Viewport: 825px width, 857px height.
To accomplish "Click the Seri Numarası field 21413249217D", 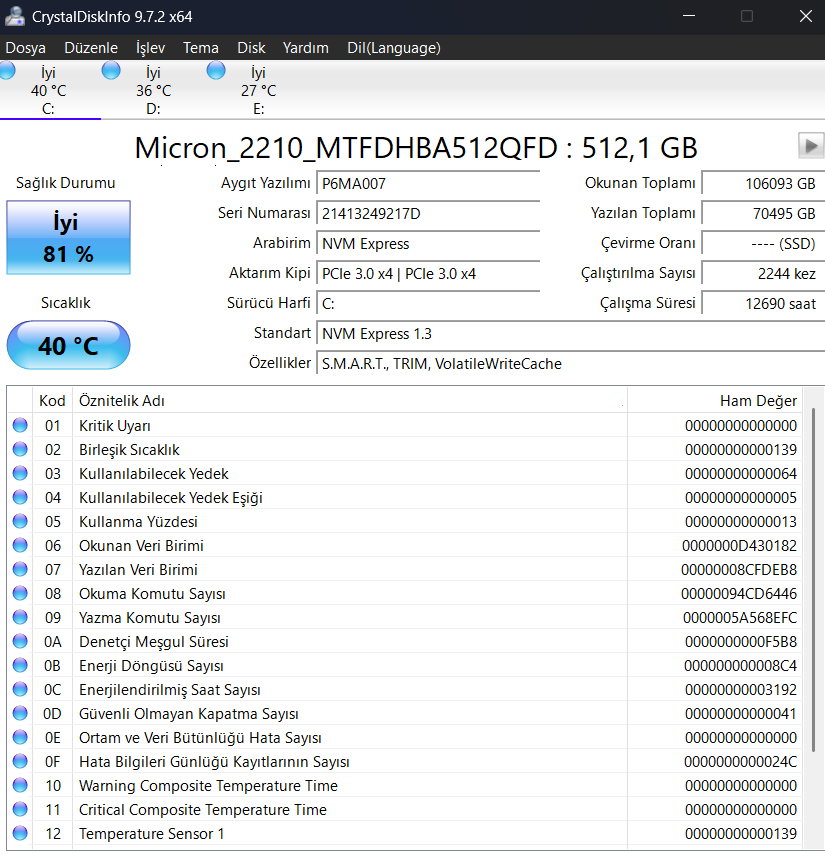I will [x=428, y=214].
